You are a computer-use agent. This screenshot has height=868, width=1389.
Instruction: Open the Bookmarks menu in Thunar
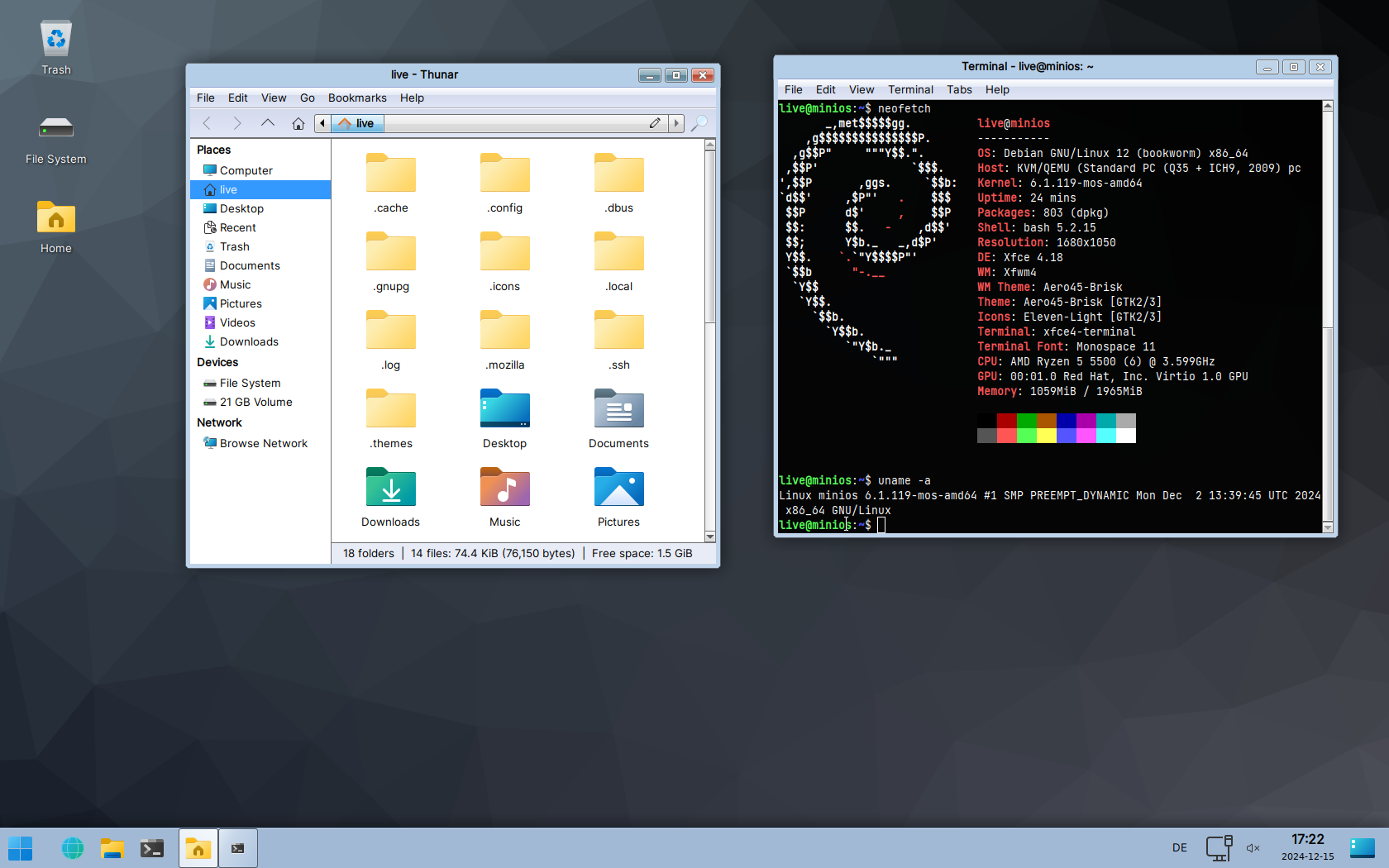pyautogui.click(x=357, y=98)
